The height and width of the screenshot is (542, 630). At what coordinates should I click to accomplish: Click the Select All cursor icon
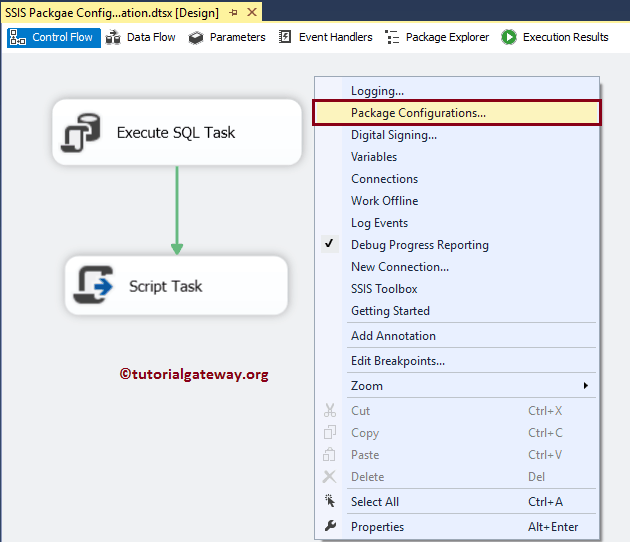[x=329, y=501]
